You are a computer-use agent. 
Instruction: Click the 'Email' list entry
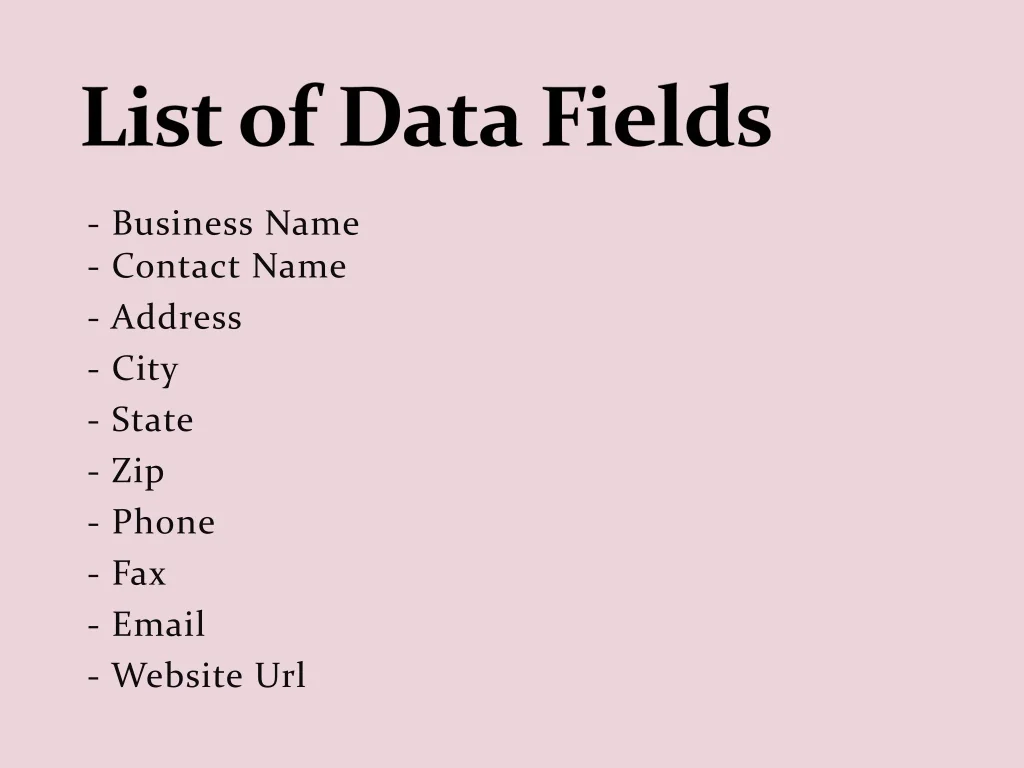158,624
